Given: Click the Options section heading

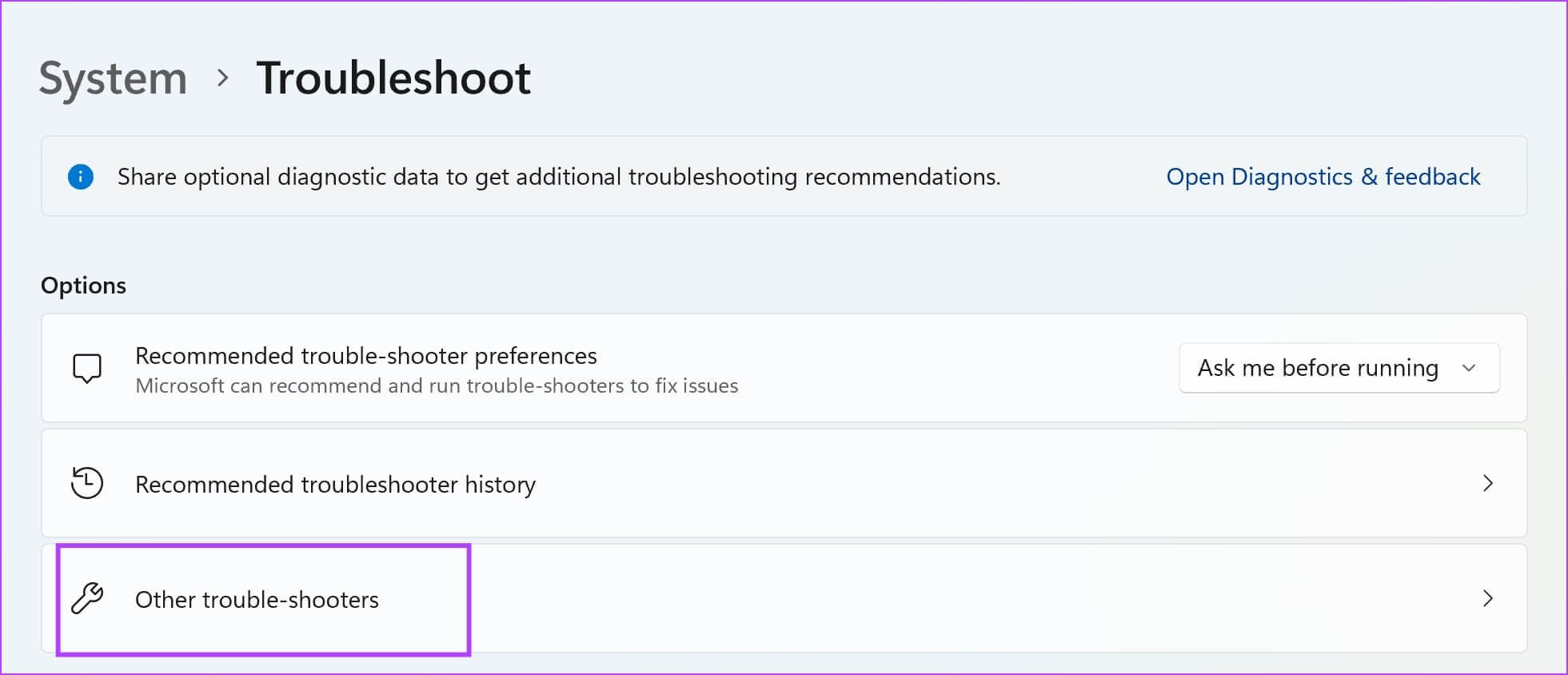Looking at the screenshot, I should (83, 286).
